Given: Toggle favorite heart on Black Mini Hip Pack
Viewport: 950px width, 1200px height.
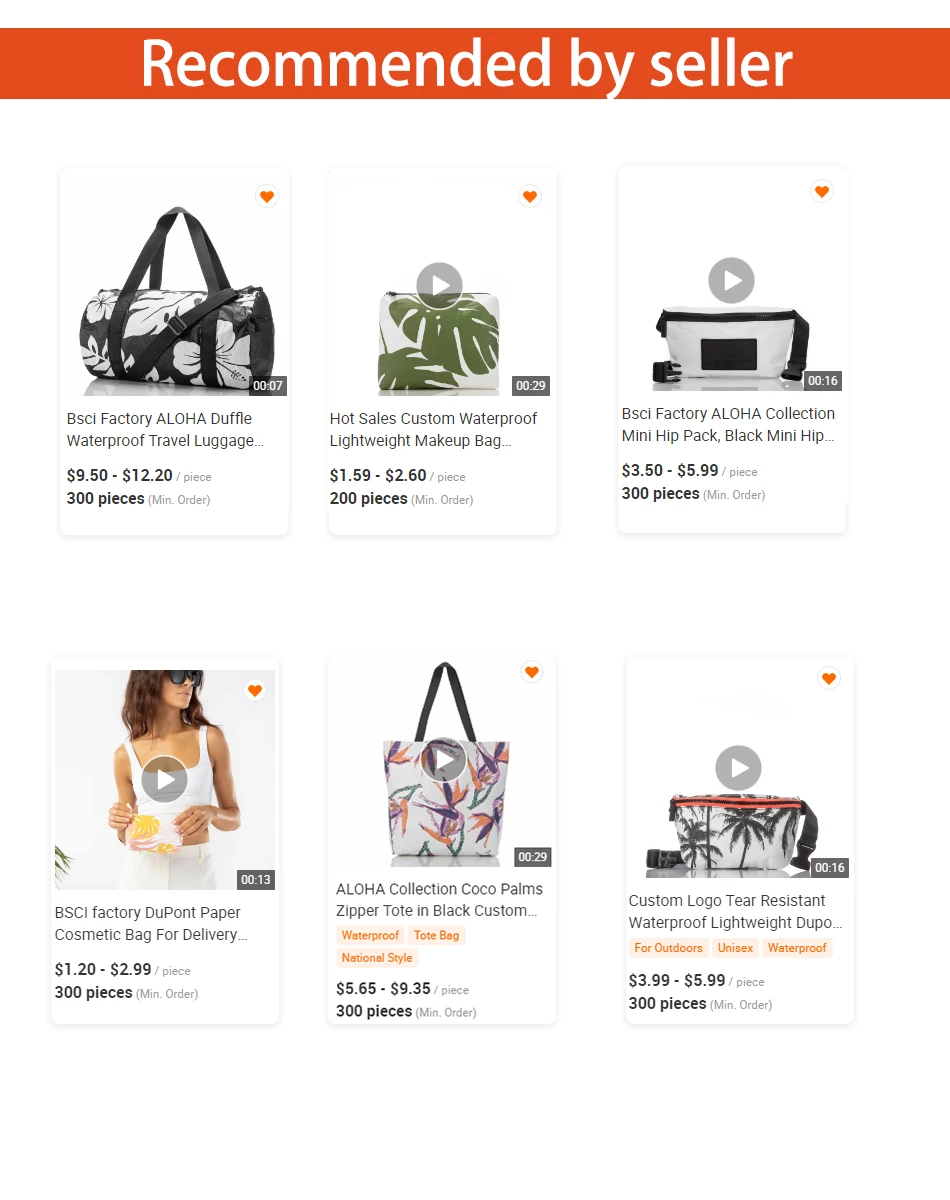Looking at the screenshot, I should (822, 191).
